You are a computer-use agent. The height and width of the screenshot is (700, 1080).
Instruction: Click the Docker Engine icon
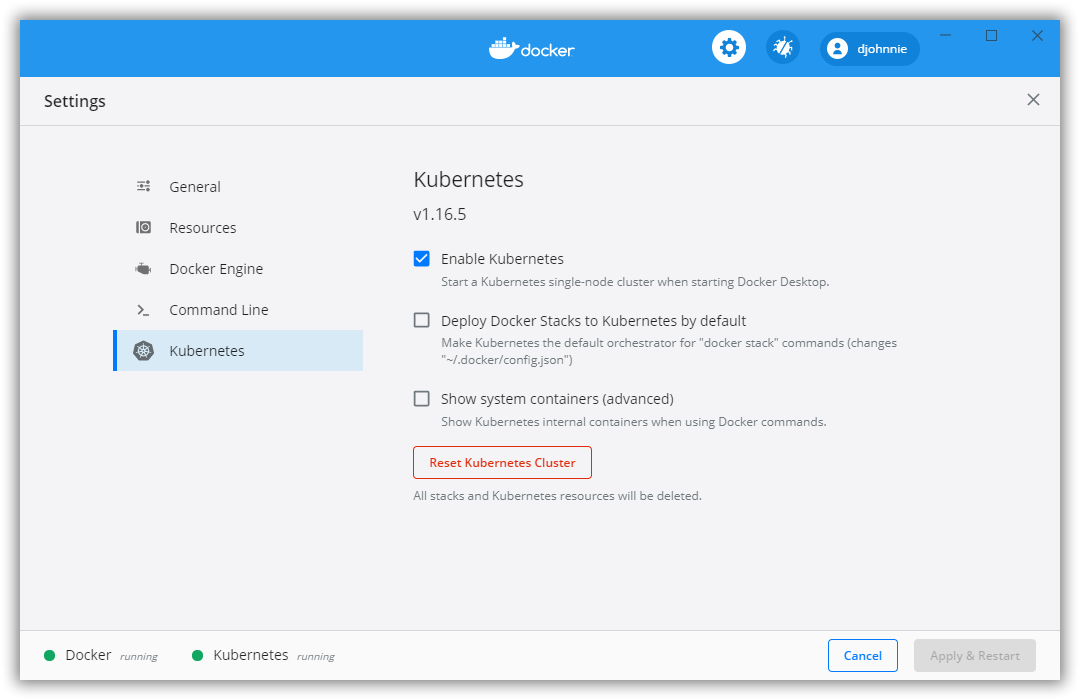pos(143,269)
